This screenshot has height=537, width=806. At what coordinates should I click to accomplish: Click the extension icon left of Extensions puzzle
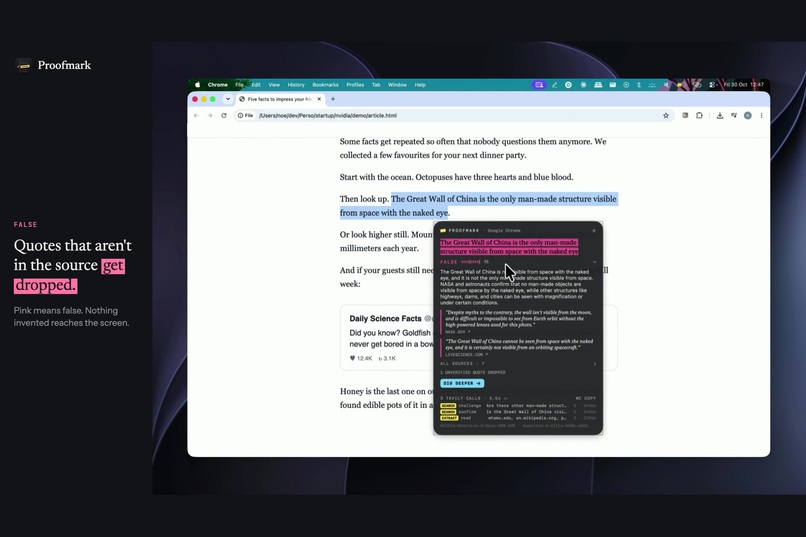tap(685, 116)
